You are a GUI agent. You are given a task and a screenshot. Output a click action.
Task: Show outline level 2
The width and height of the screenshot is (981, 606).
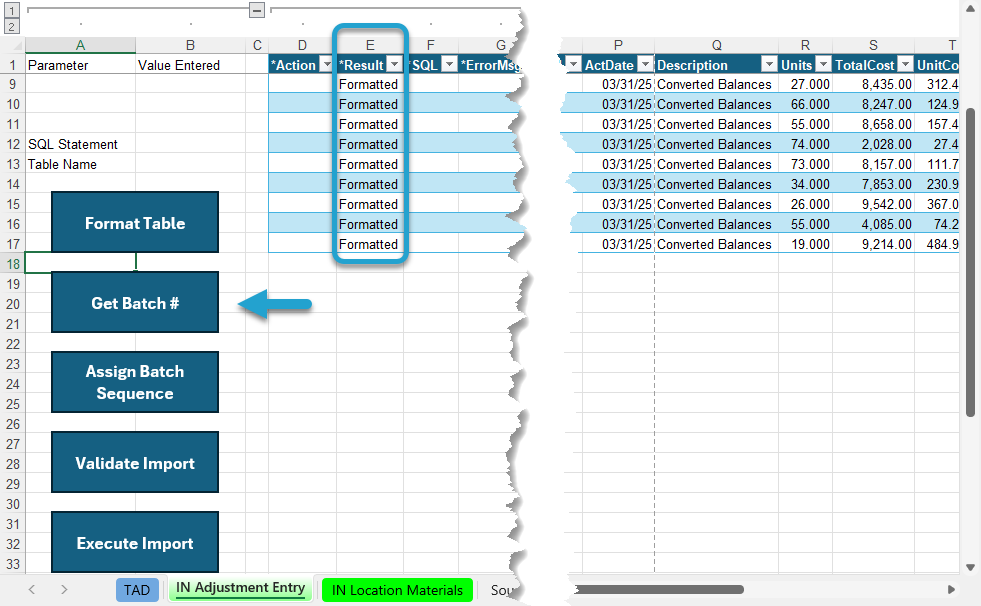tap(12, 26)
